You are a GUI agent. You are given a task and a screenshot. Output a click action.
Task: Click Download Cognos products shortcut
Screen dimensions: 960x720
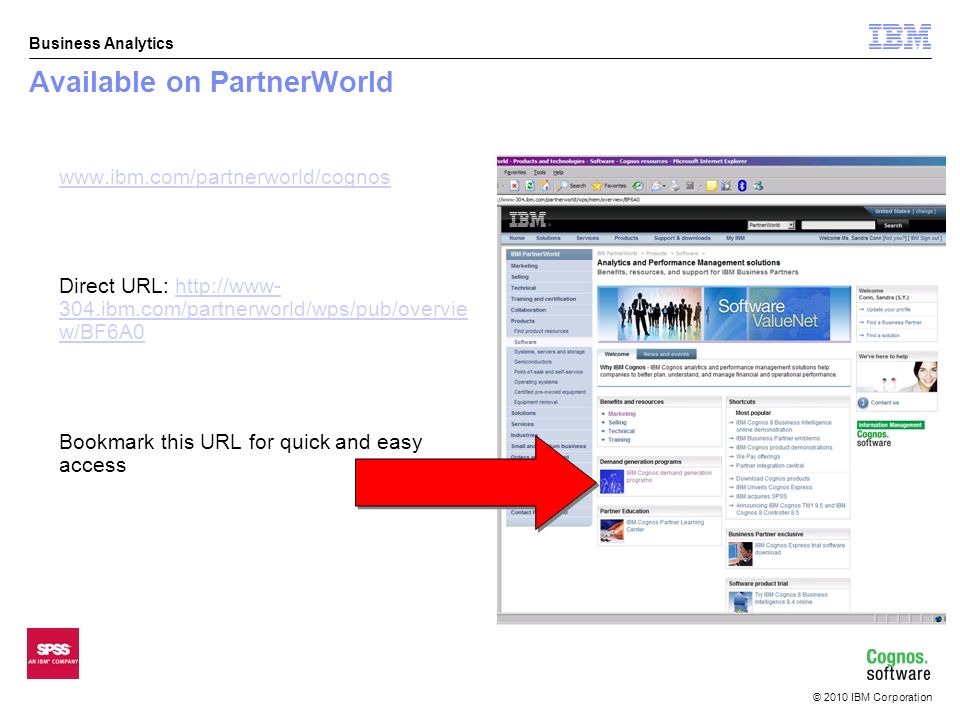tap(773, 479)
